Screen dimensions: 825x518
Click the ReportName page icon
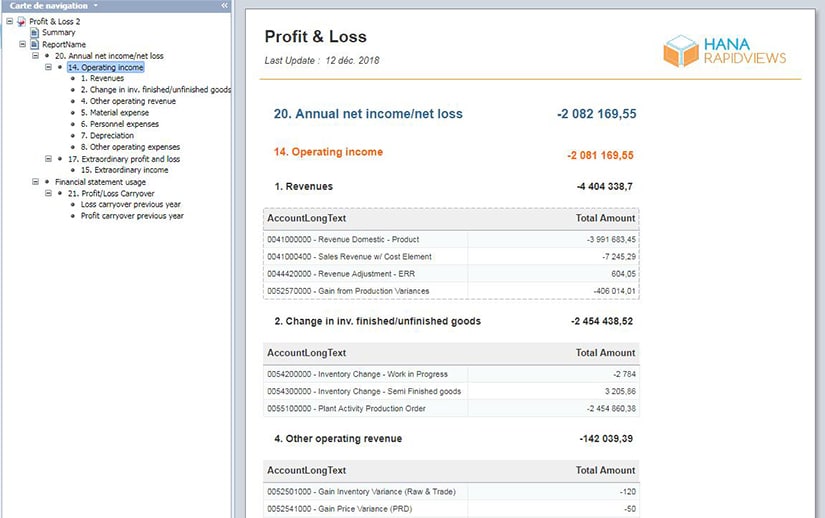coord(35,44)
